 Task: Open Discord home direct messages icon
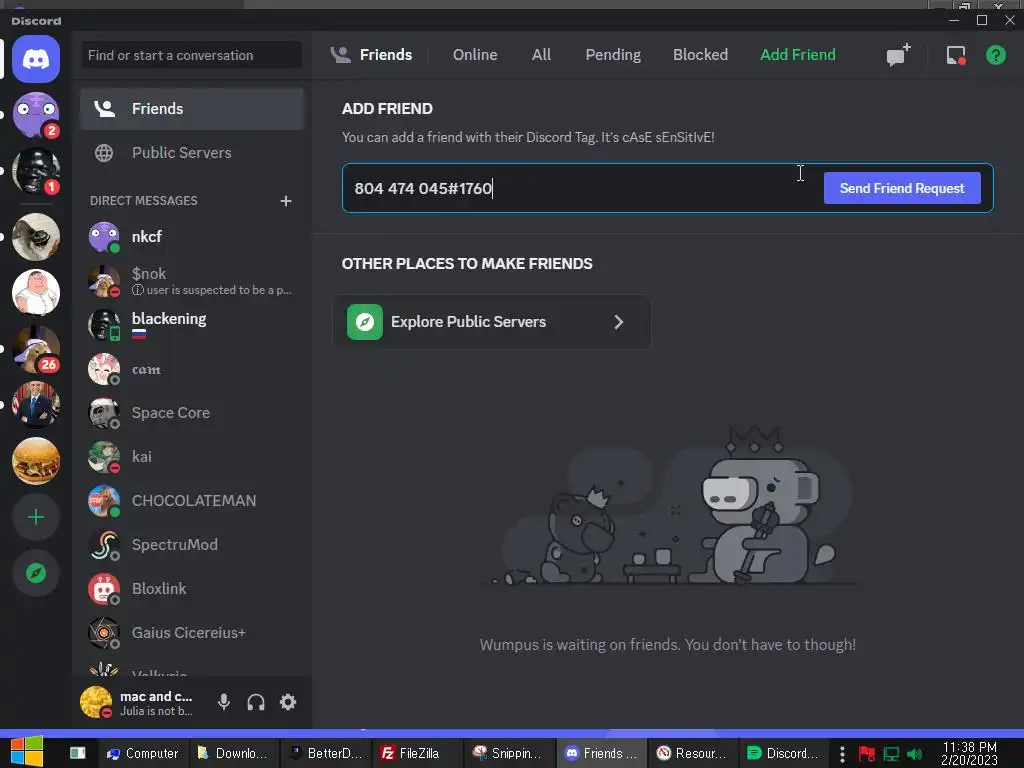(36, 59)
